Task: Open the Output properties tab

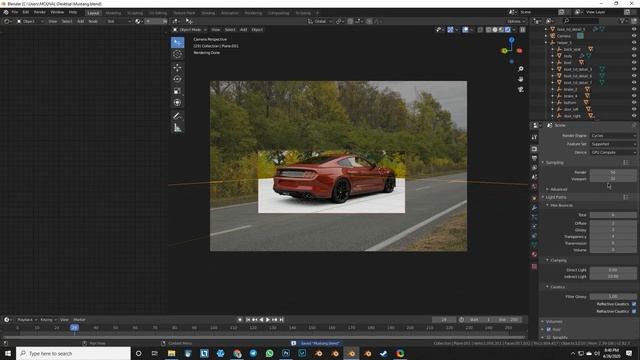Action: coord(534,158)
